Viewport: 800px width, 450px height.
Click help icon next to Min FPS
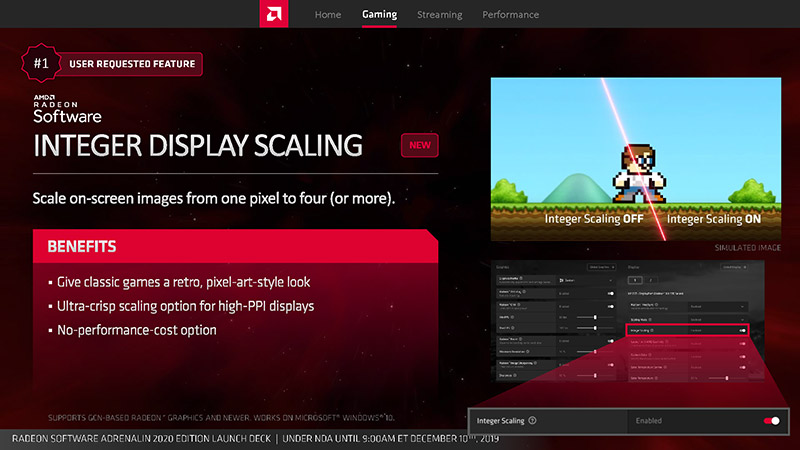512,317
